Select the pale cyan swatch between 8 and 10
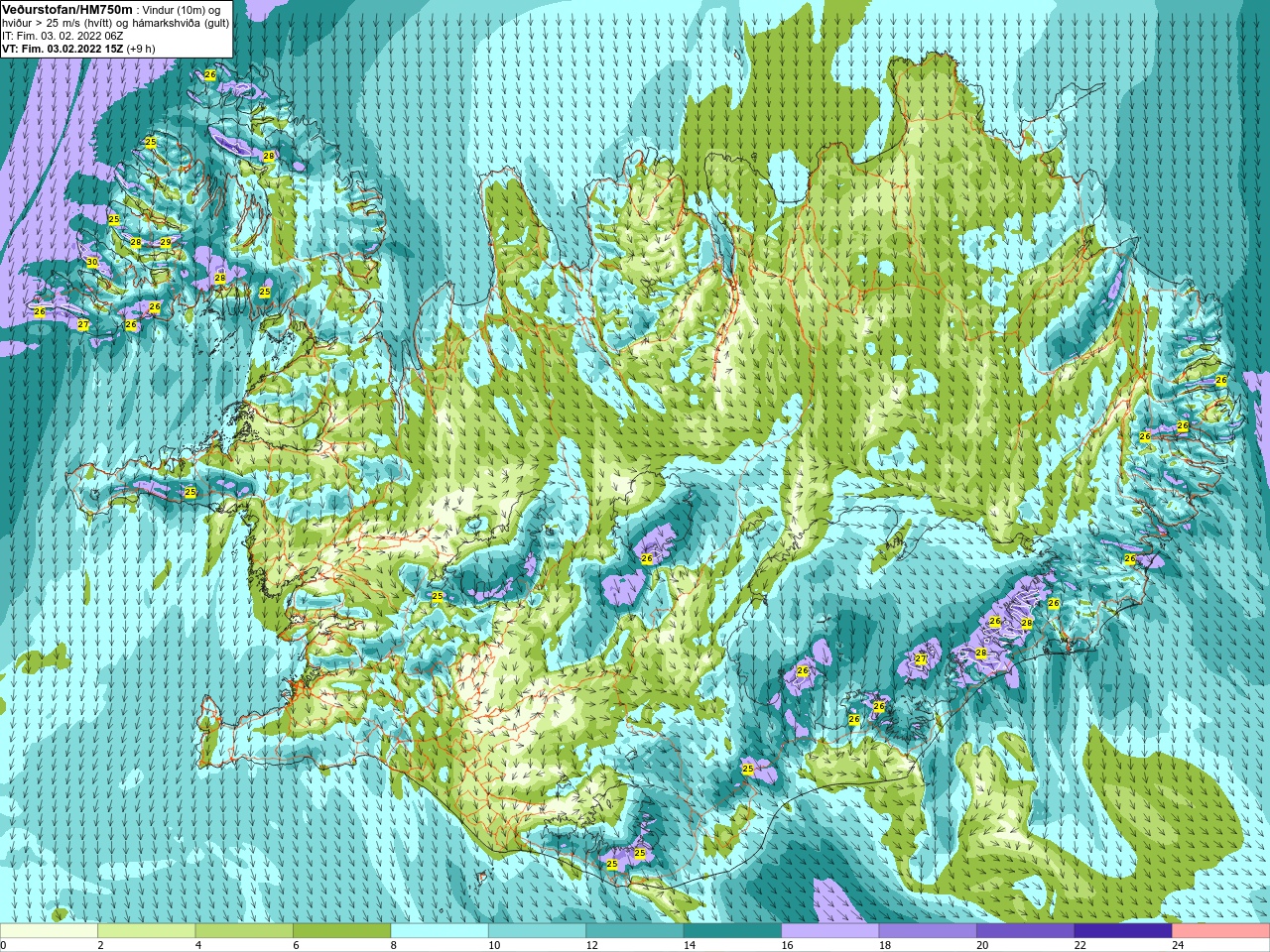The image size is (1270, 952). point(440,931)
